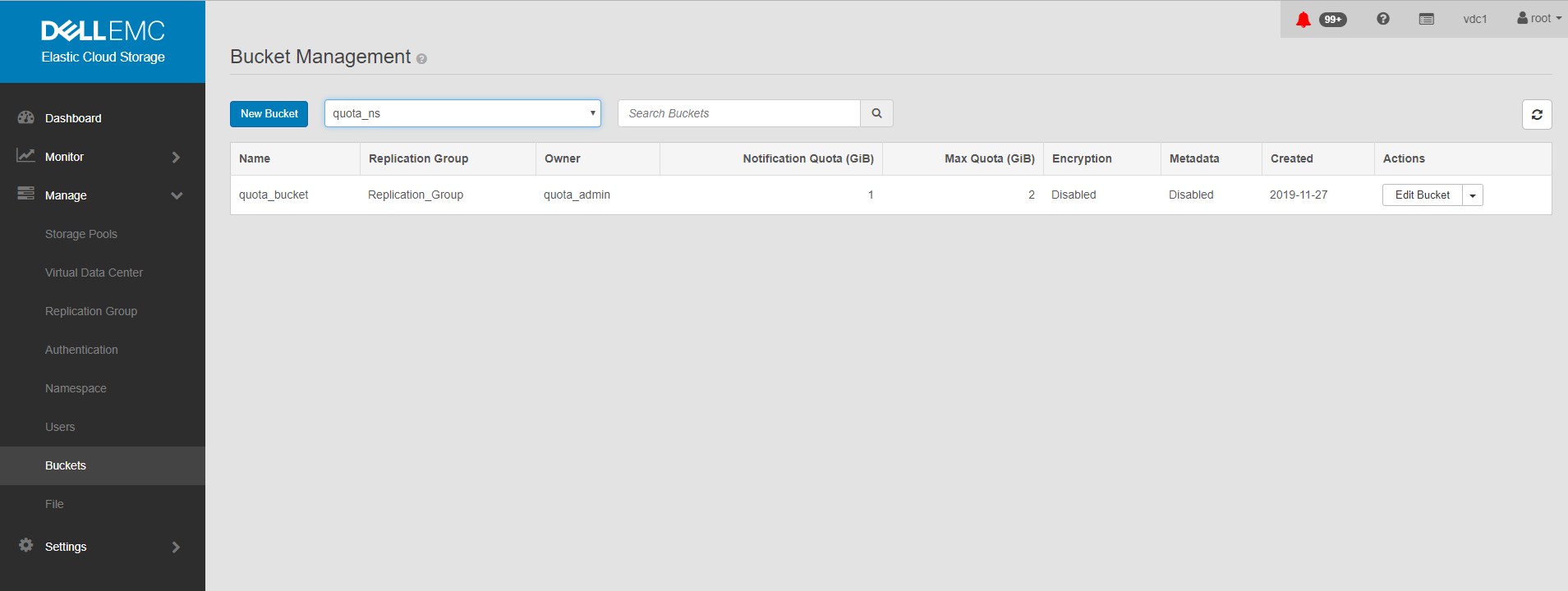
Task: Click help icon beside Bucket Management title
Action: click(x=421, y=59)
